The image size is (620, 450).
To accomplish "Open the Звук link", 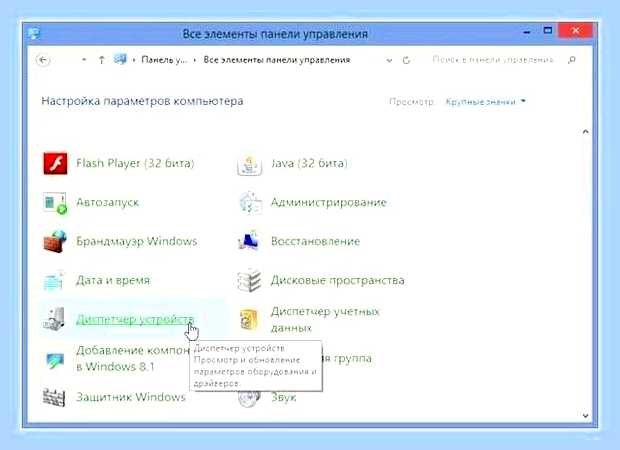I will [x=284, y=397].
